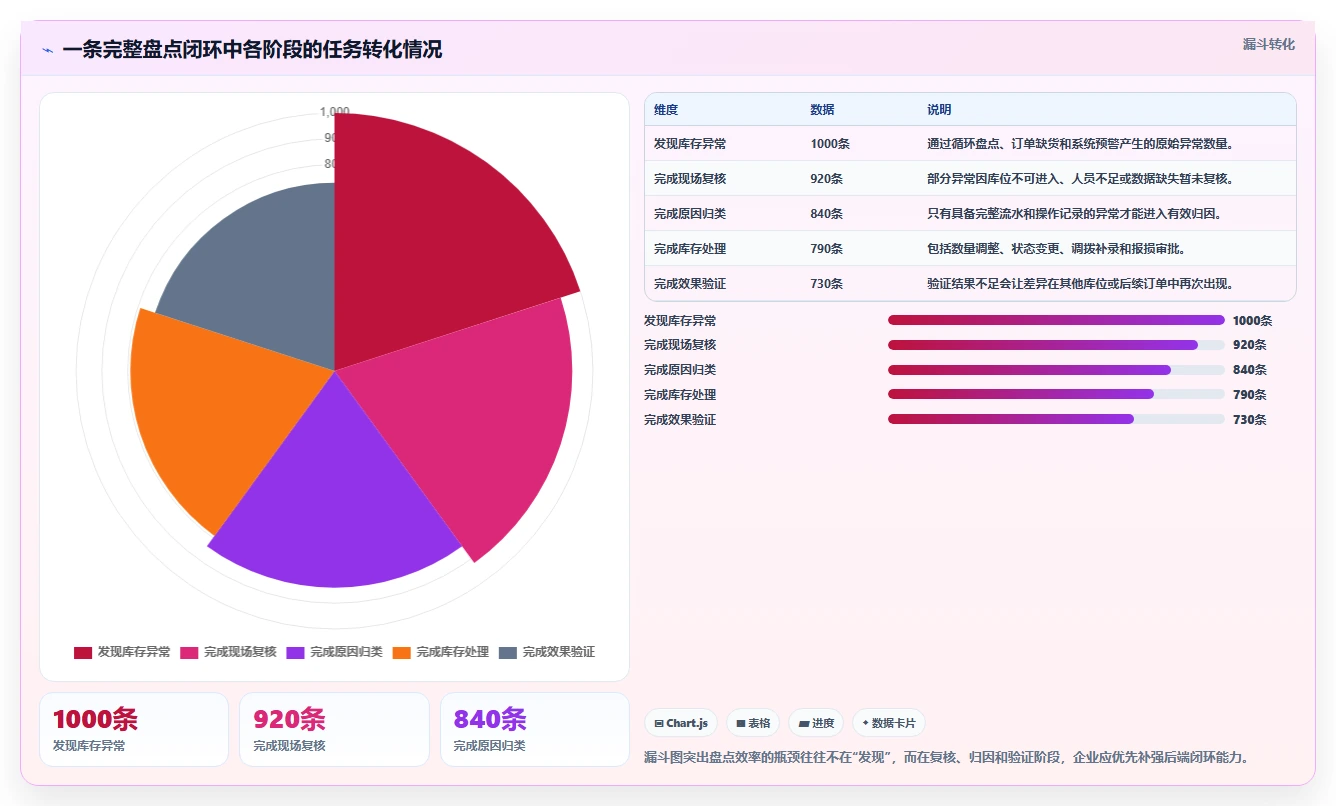Click the 完成效果验证 label beside the progress bars
This screenshot has height=806, width=1336.
coord(680,420)
